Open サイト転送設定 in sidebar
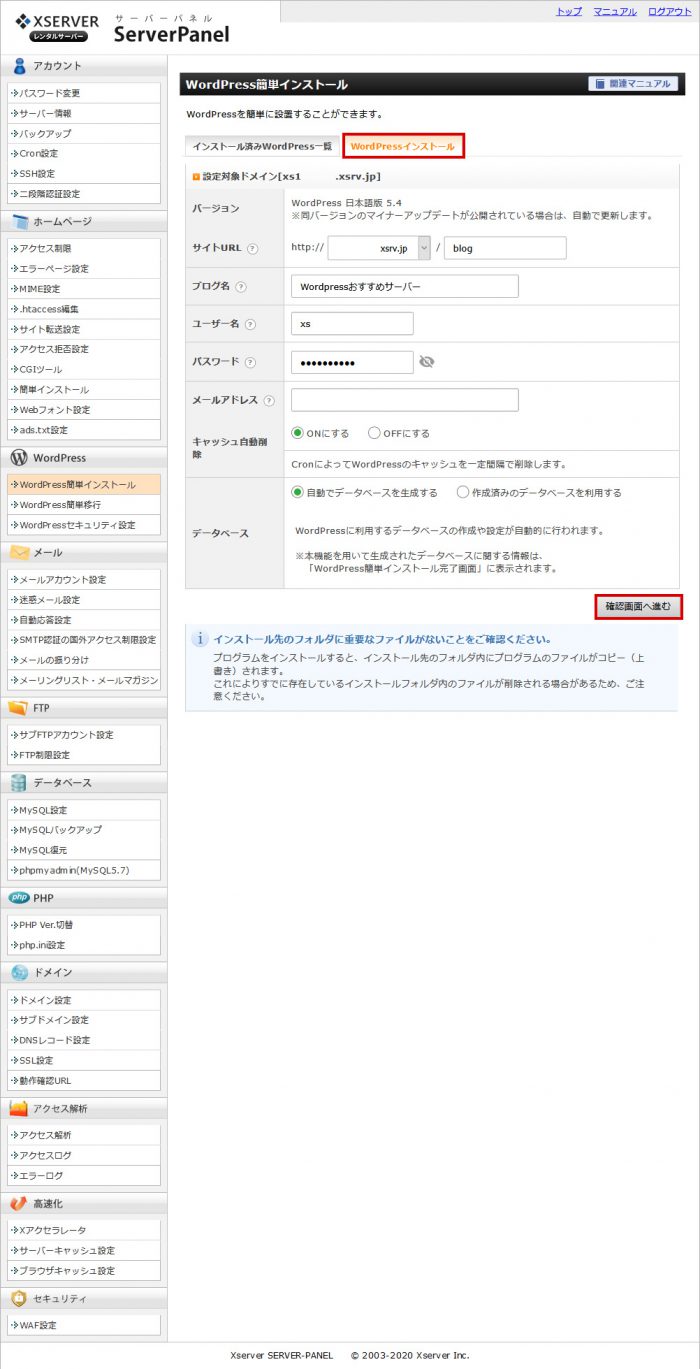Screen dimensions: 700x1369 pos(84,329)
